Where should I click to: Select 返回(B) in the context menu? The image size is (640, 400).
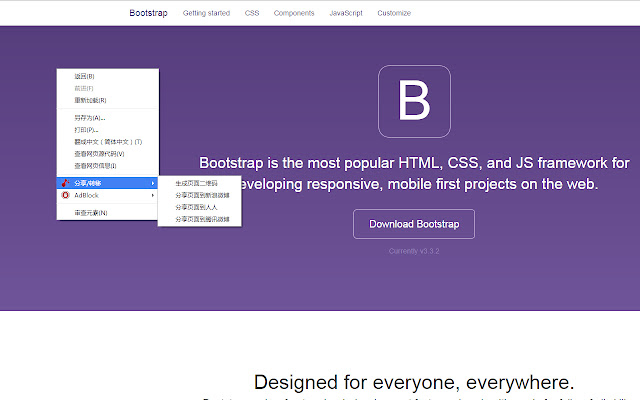coord(108,76)
